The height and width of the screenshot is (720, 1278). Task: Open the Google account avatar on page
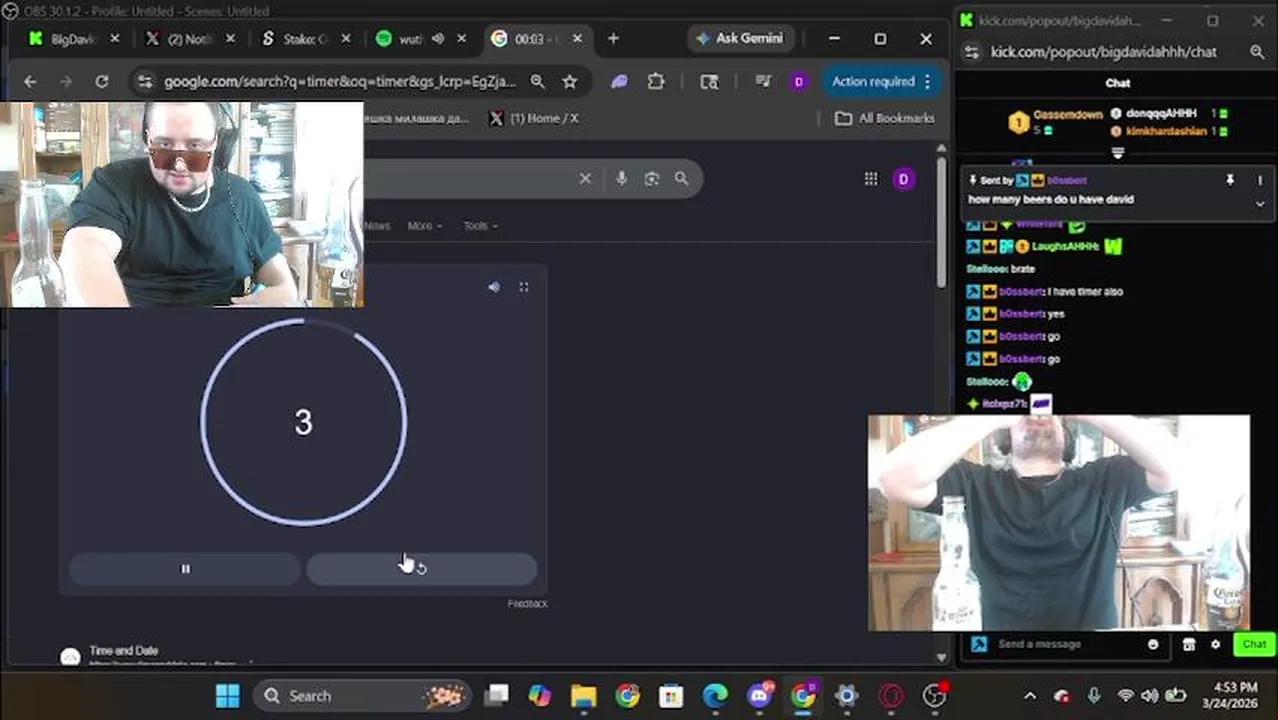tap(903, 179)
